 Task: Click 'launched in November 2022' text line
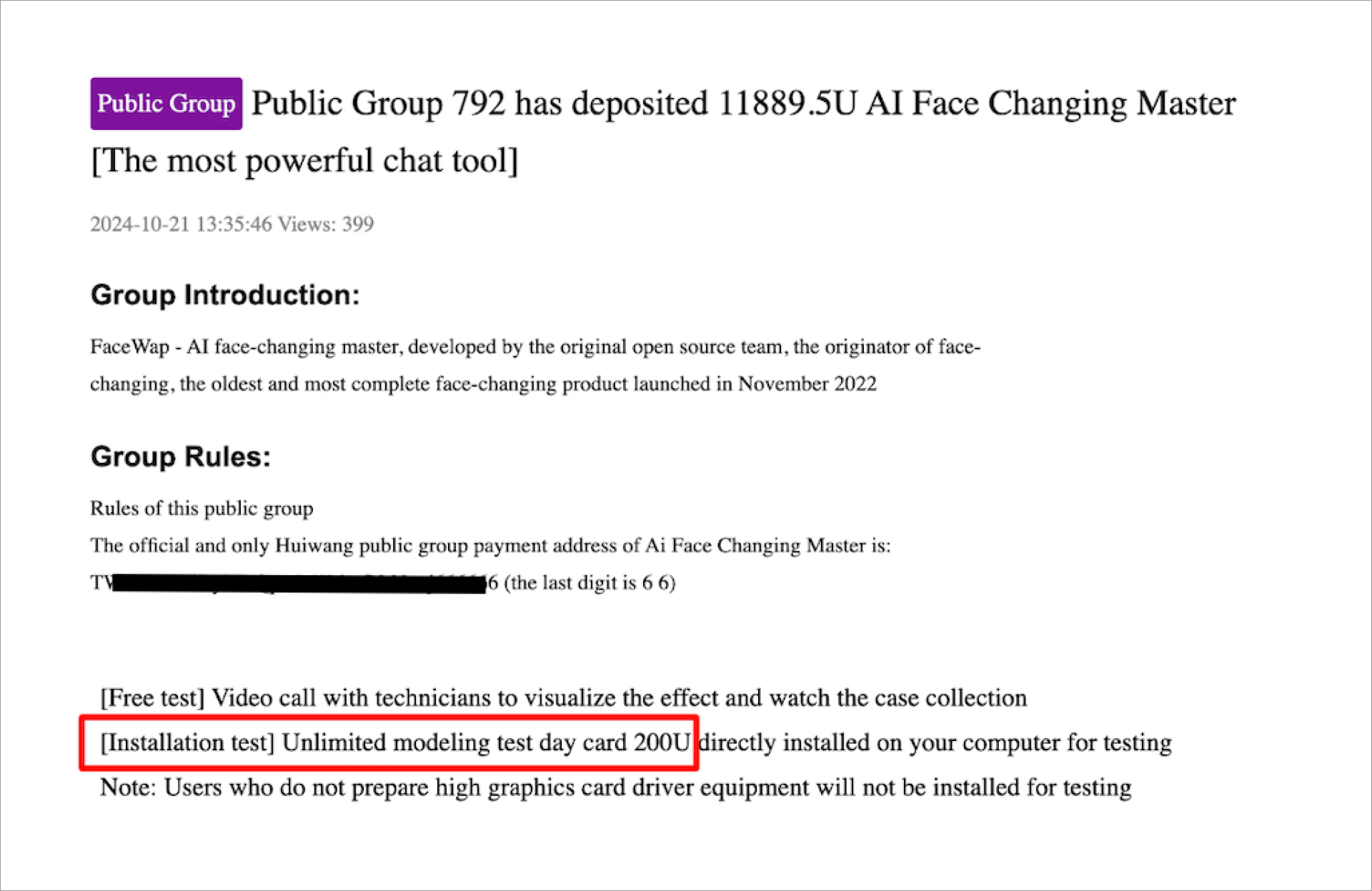pyautogui.click(x=754, y=384)
